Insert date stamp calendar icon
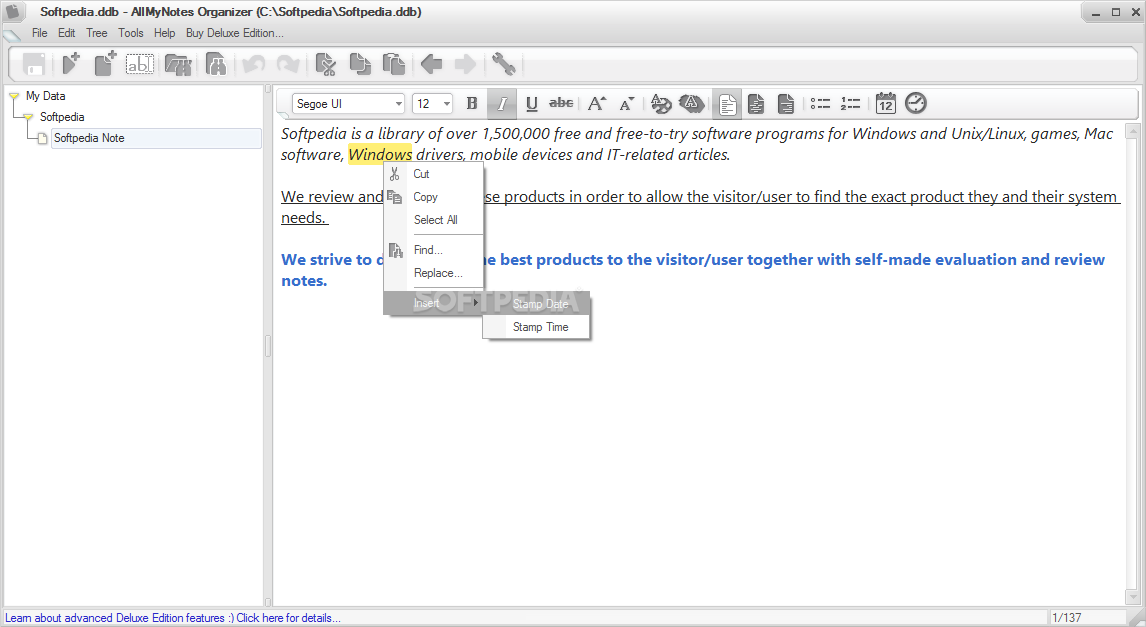The image size is (1146, 627). point(885,104)
